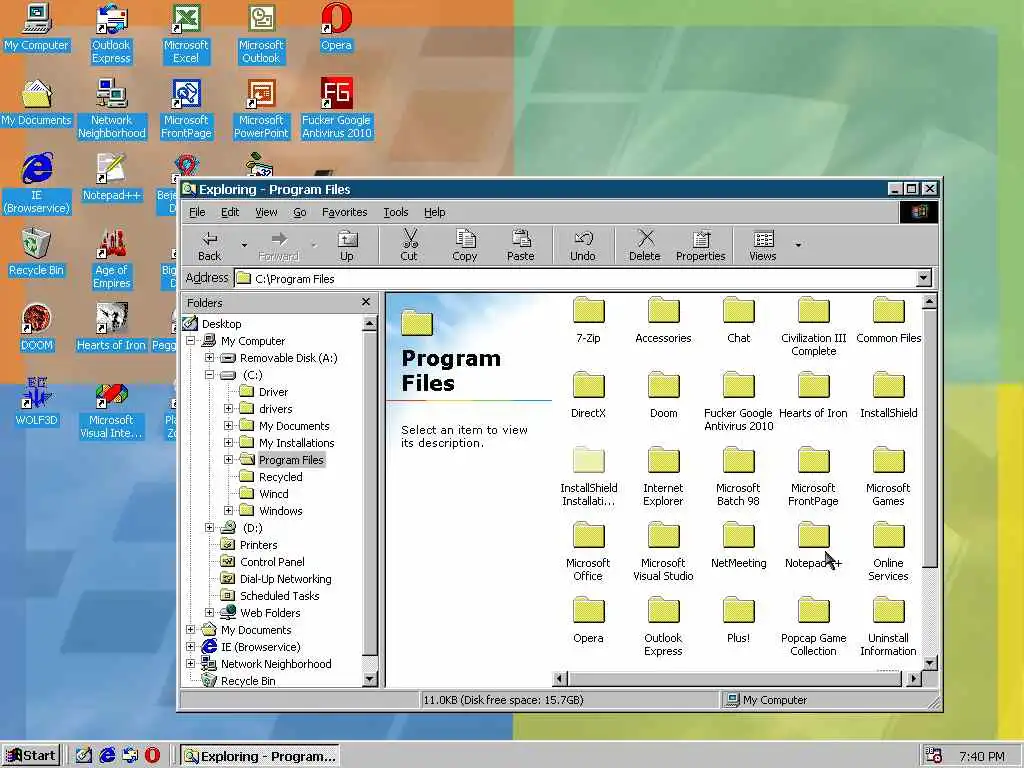The image size is (1024, 768).
Task: Select the Microsoft Office folder
Action: [x=588, y=552]
